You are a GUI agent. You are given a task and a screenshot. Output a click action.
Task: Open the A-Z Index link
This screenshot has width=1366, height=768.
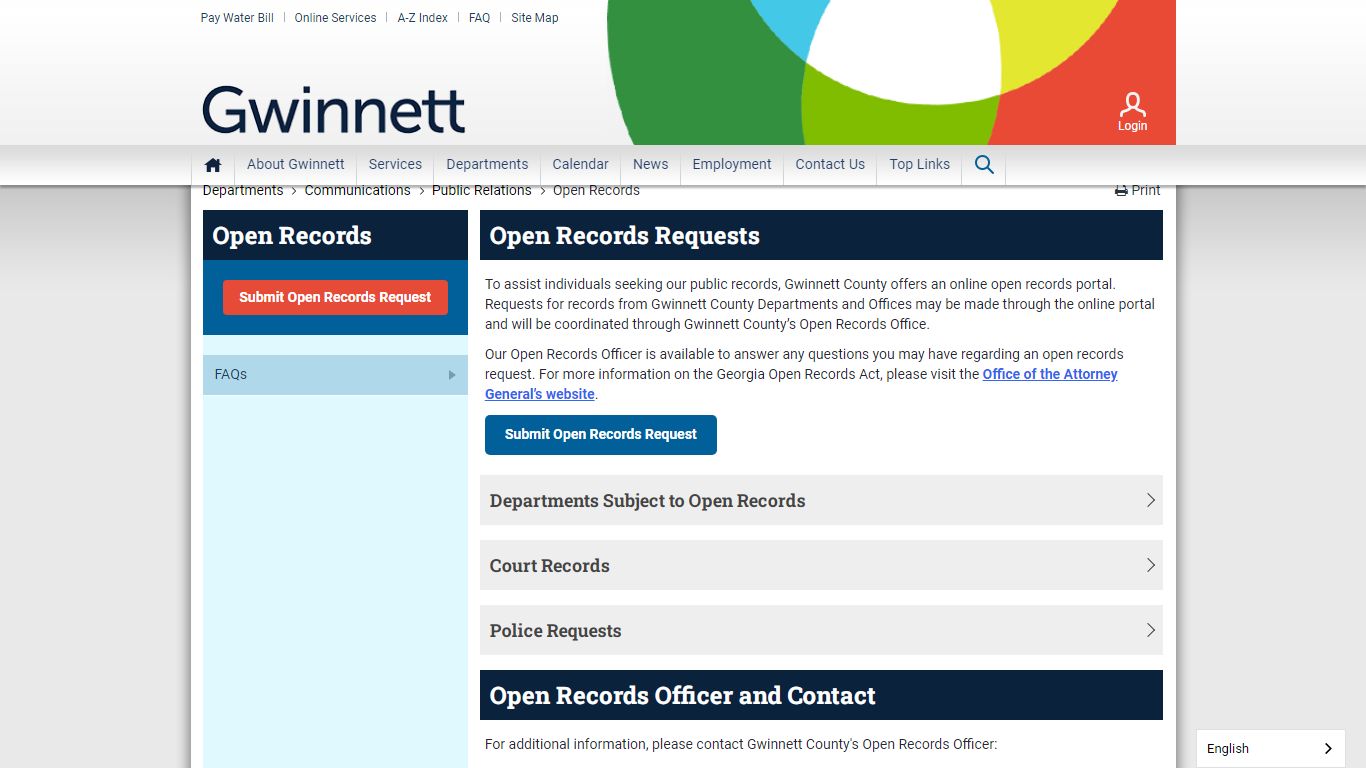coord(423,18)
